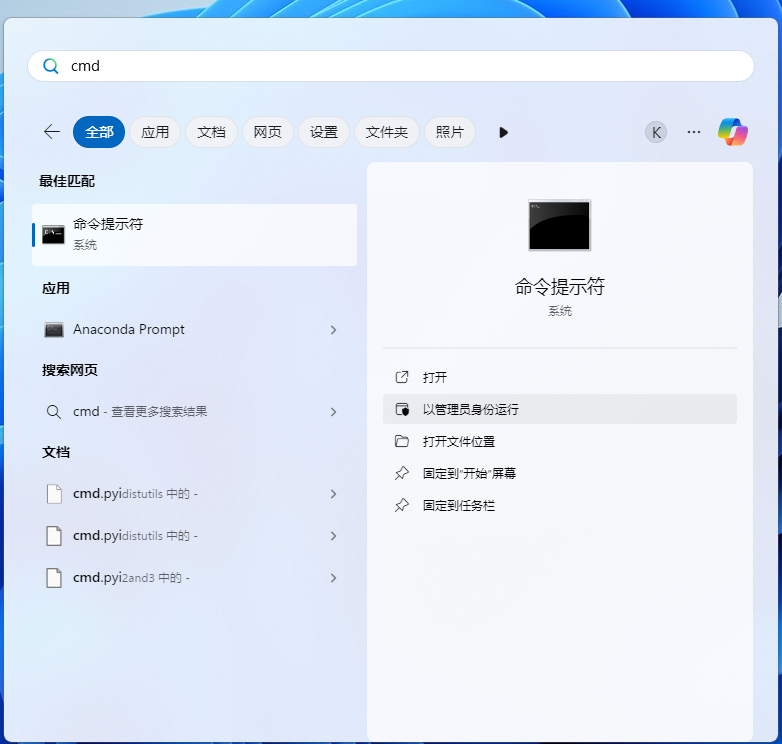Expand the cmd web search chevron
The width and height of the screenshot is (782, 744).
pos(333,412)
